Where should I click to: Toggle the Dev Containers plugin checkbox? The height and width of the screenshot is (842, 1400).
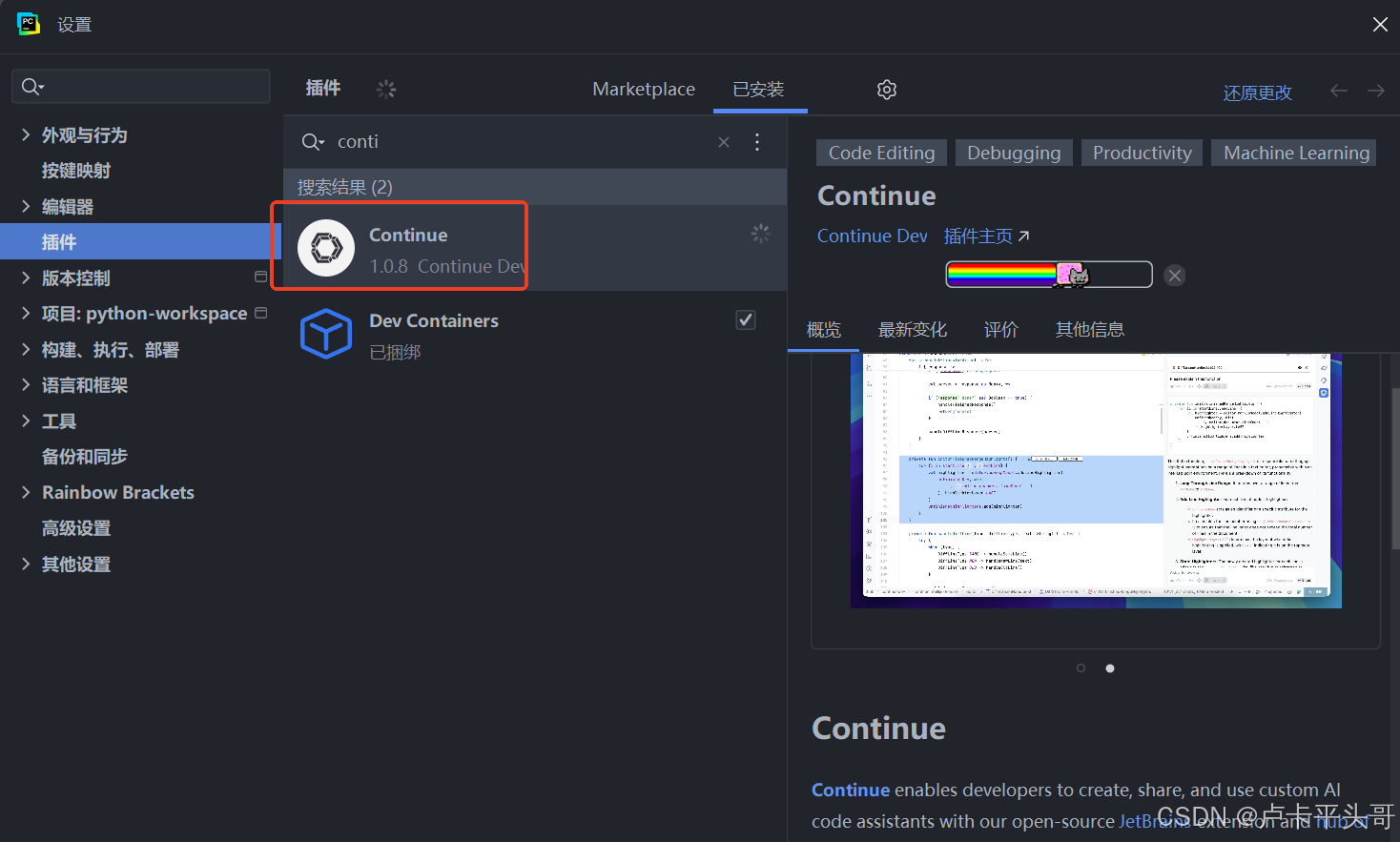coord(746,320)
